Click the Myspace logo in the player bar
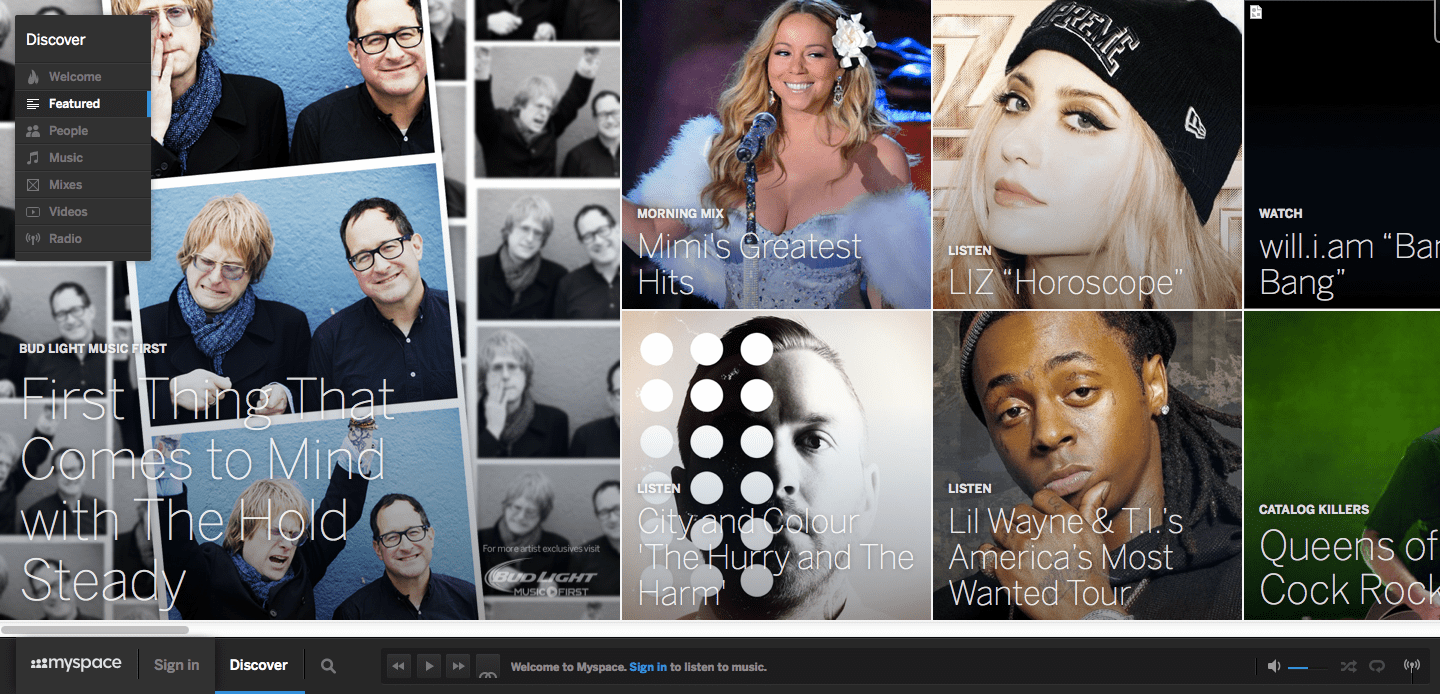The image size is (1440, 694). [75, 663]
